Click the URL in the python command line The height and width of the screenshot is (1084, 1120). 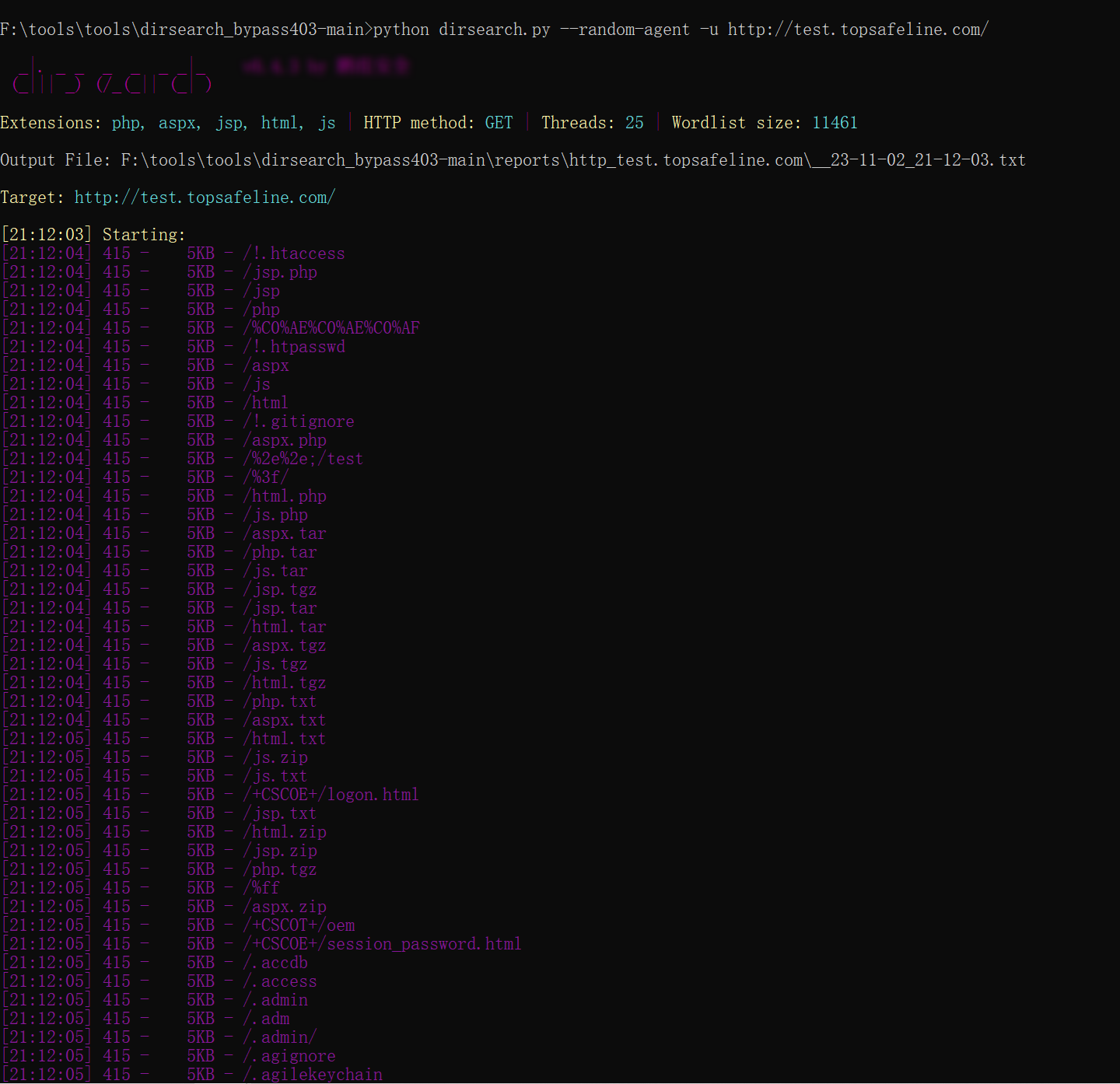point(858,30)
